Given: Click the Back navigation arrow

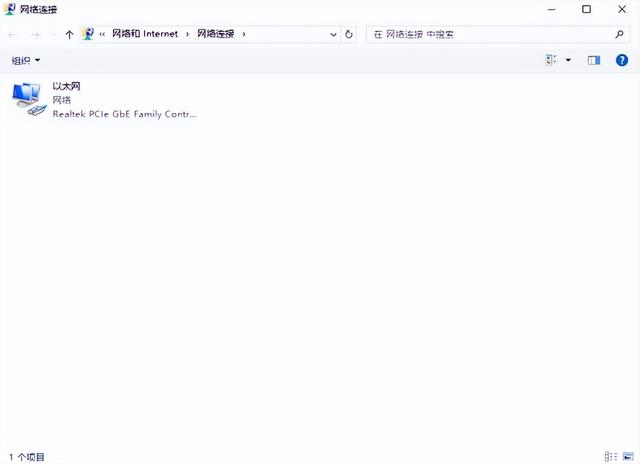Looking at the screenshot, I should [13, 35].
